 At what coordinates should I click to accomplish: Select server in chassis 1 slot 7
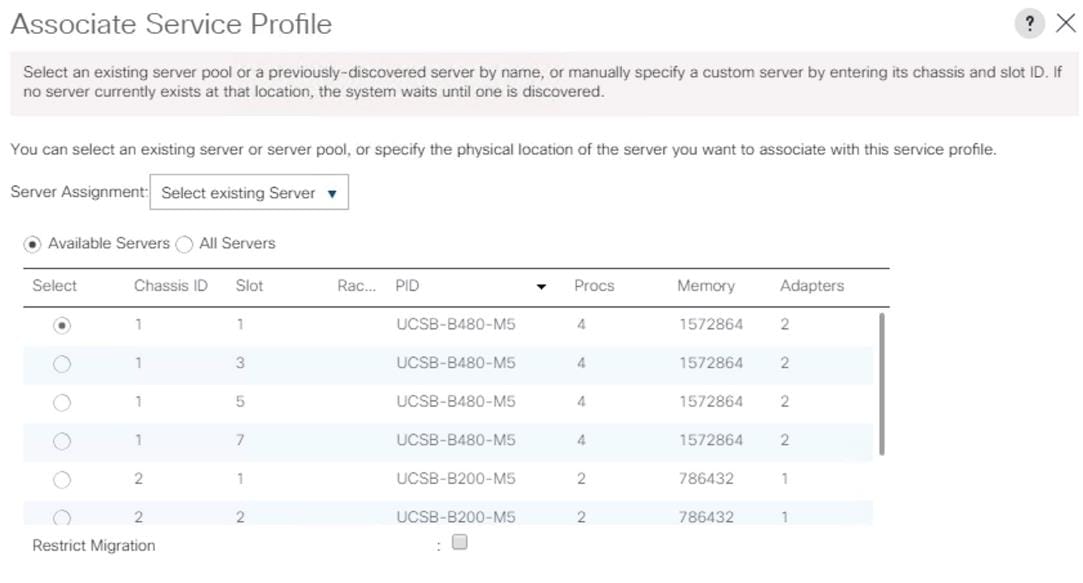(x=62, y=441)
